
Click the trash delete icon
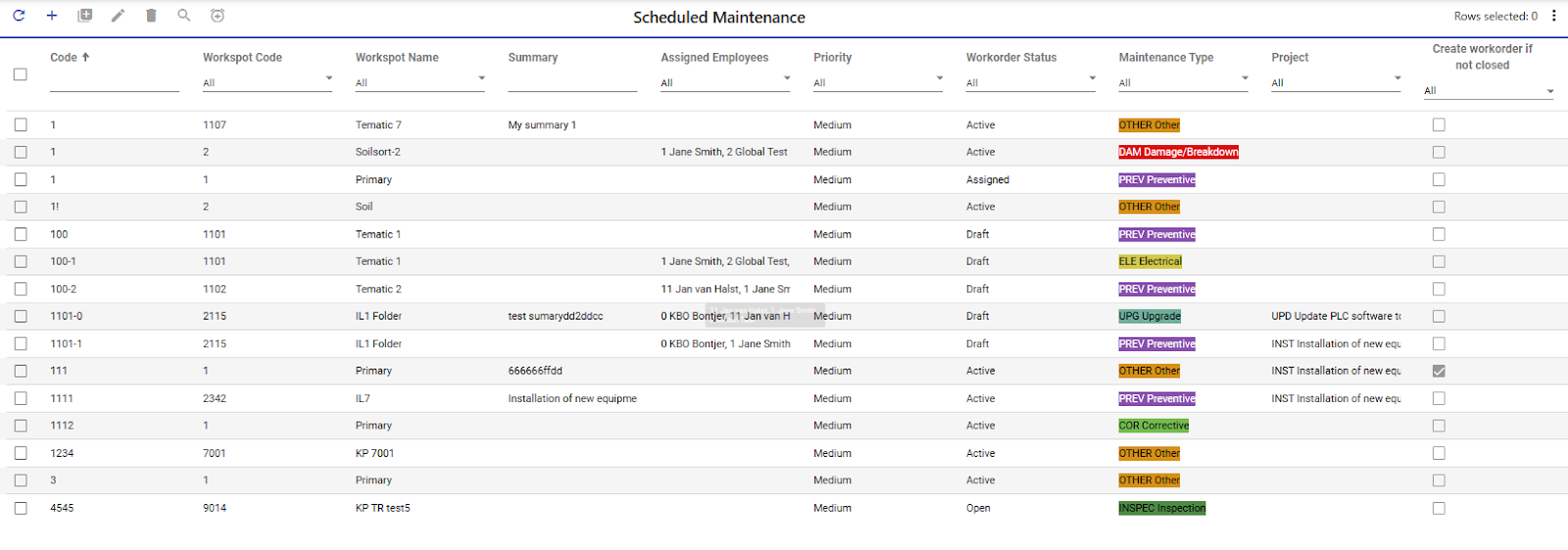click(x=151, y=16)
